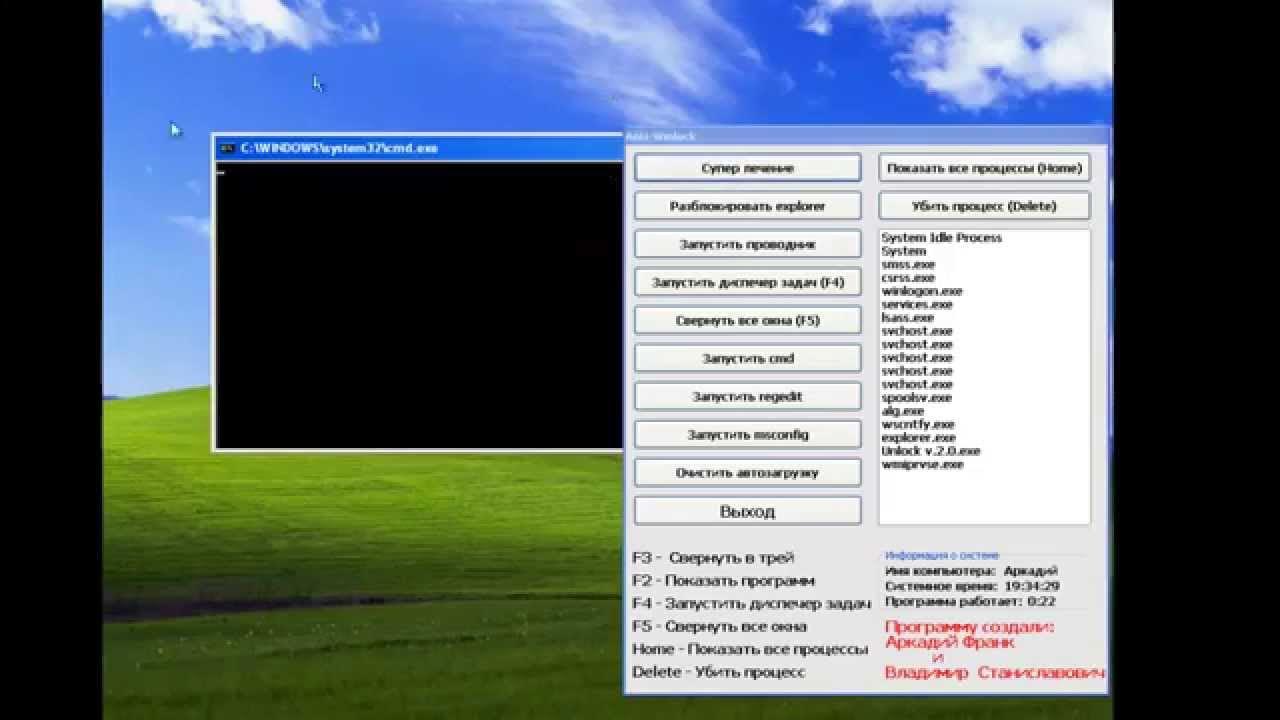Click the Системное время value
Viewport: 1280px width, 720px height.
(x=1032, y=586)
